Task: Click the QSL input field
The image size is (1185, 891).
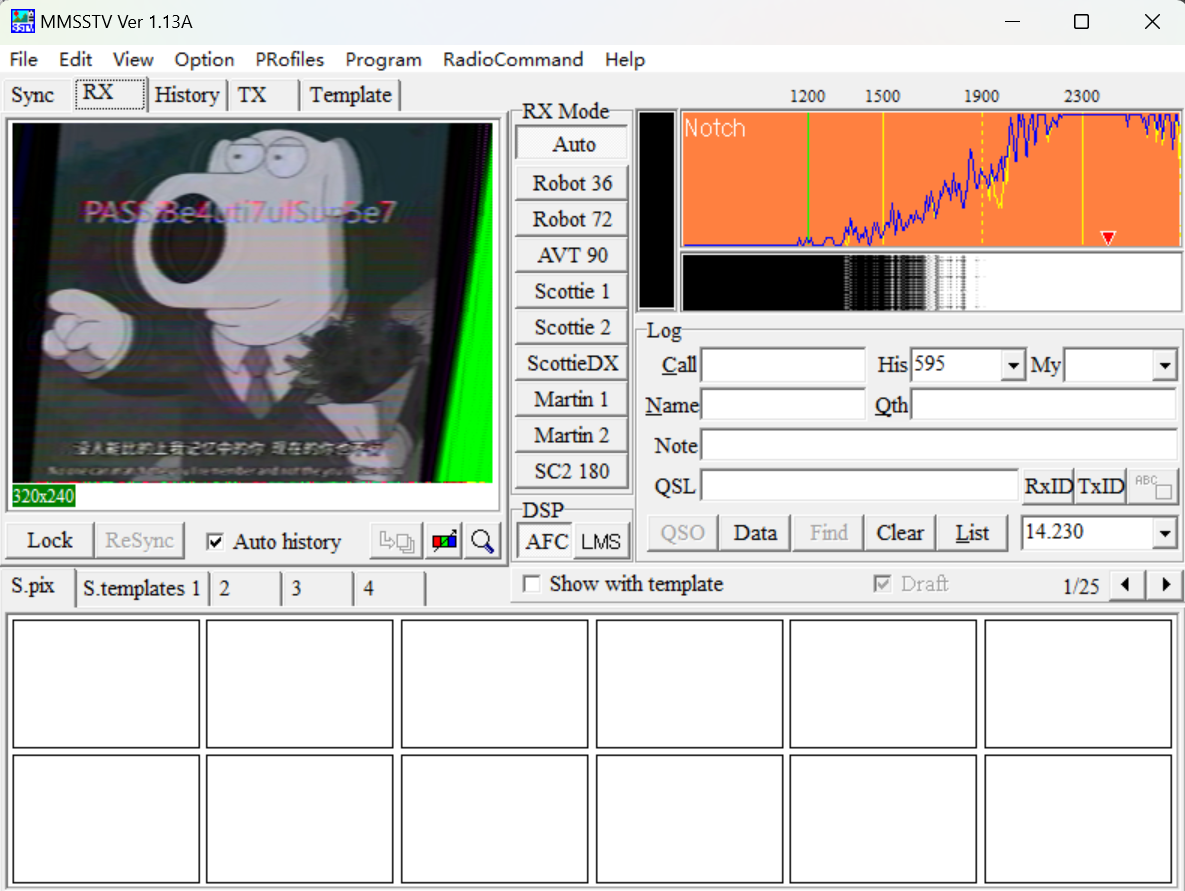Action: [860, 486]
